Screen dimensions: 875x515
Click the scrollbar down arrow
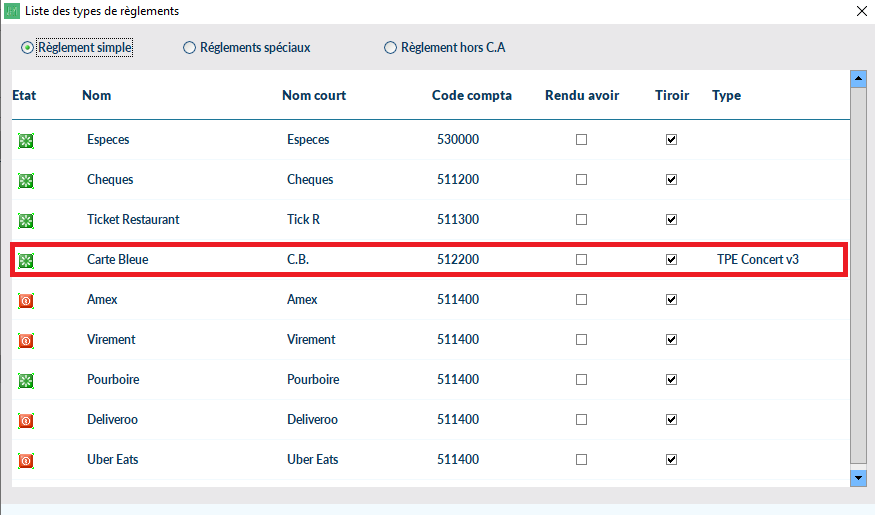click(x=857, y=478)
